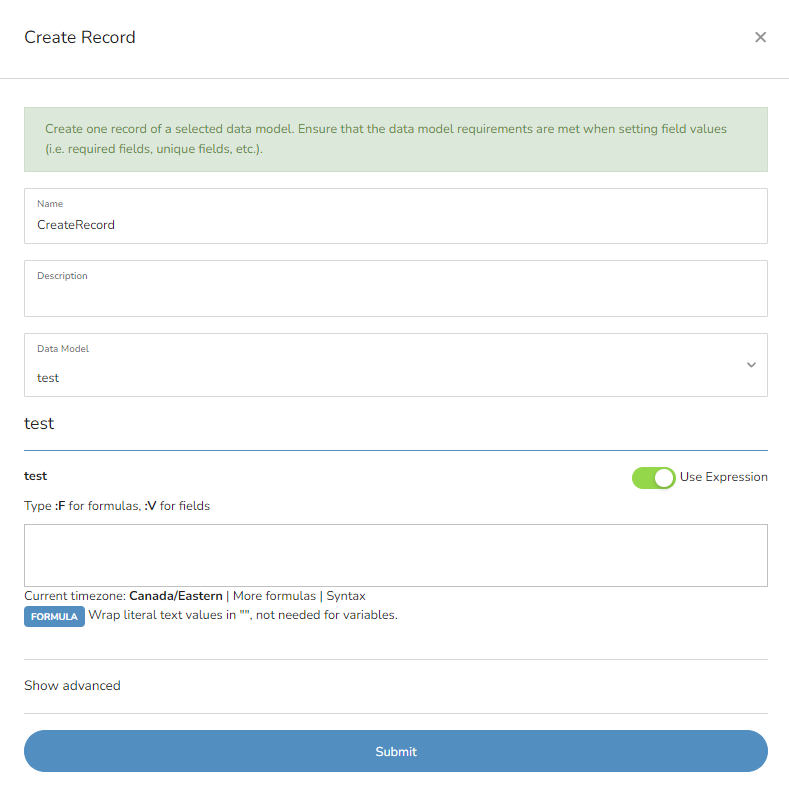Expand the Show advanced section
Screen dimensions: 789x794
click(72, 686)
